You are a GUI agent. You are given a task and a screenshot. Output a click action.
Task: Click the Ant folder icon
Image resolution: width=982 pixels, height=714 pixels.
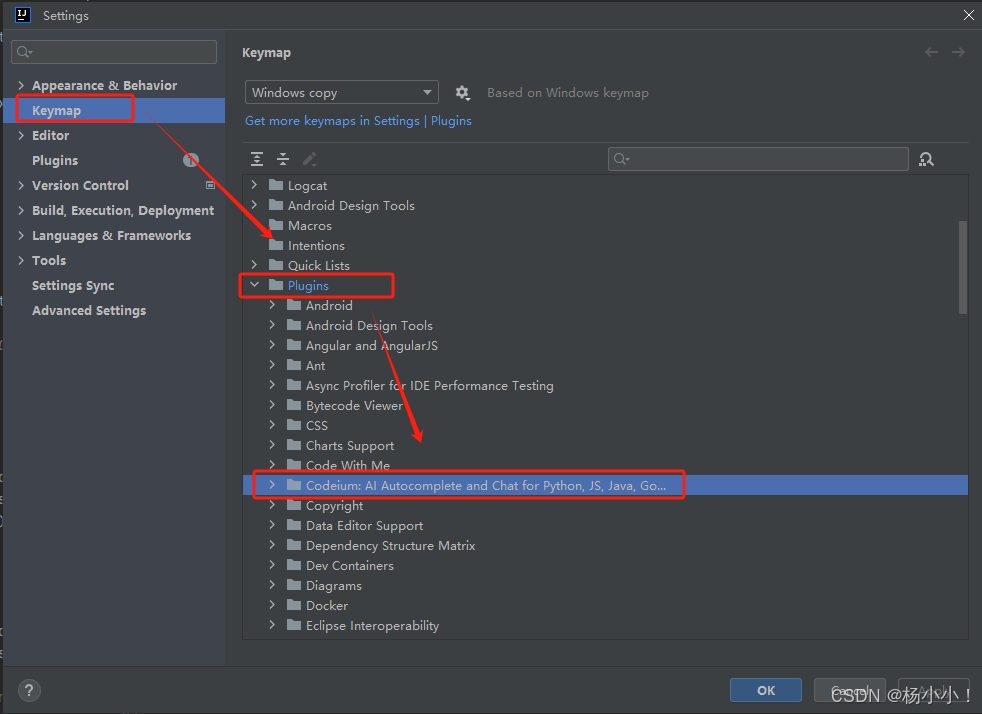pyautogui.click(x=294, y=365)
